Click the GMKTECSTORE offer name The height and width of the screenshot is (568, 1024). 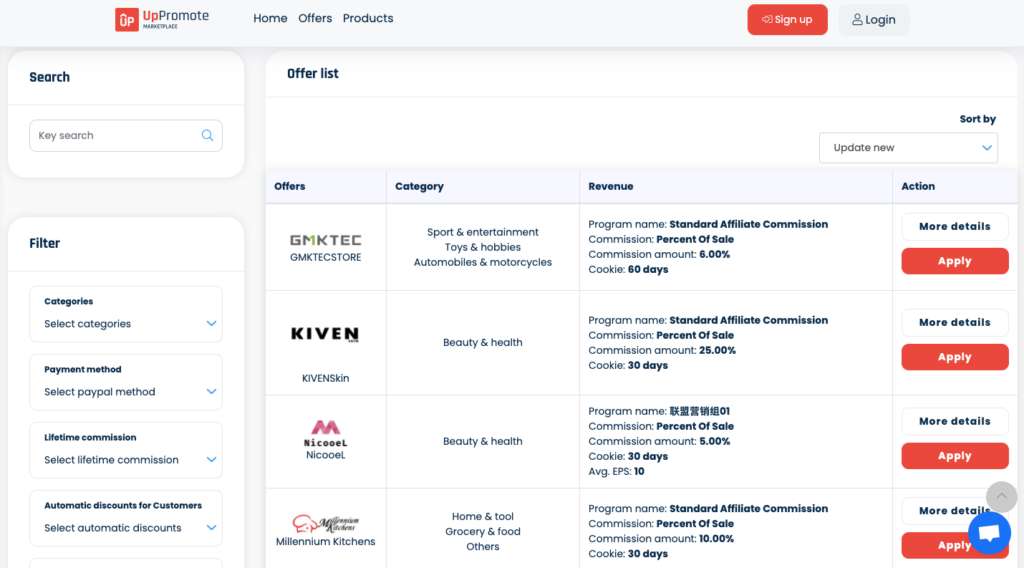[325, 257]
